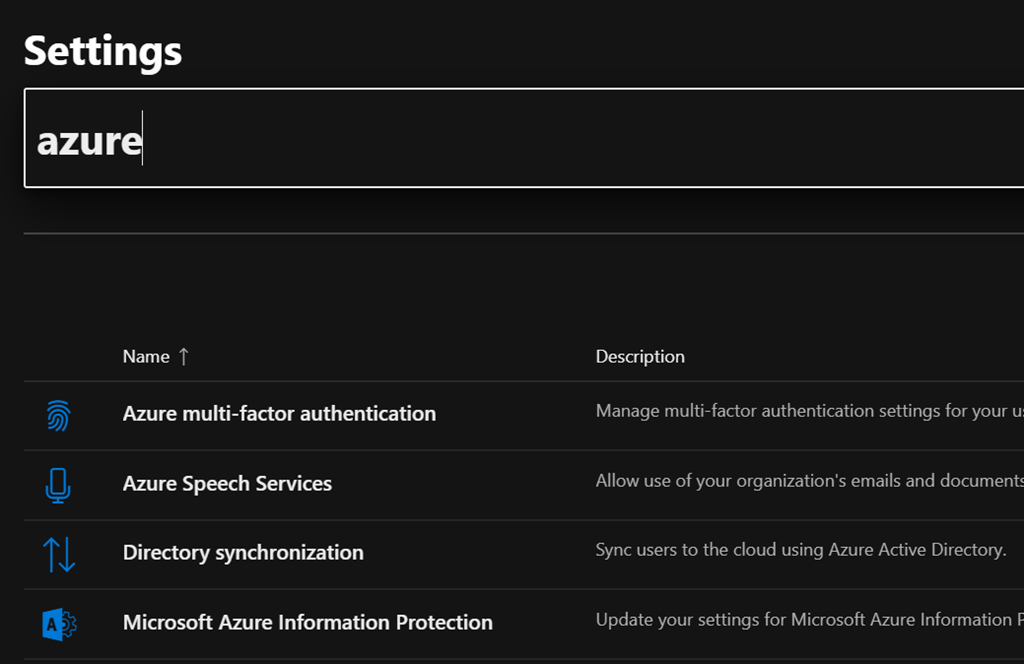Click the fingerprint icon for multi-factor authentication

coord(59,415)
